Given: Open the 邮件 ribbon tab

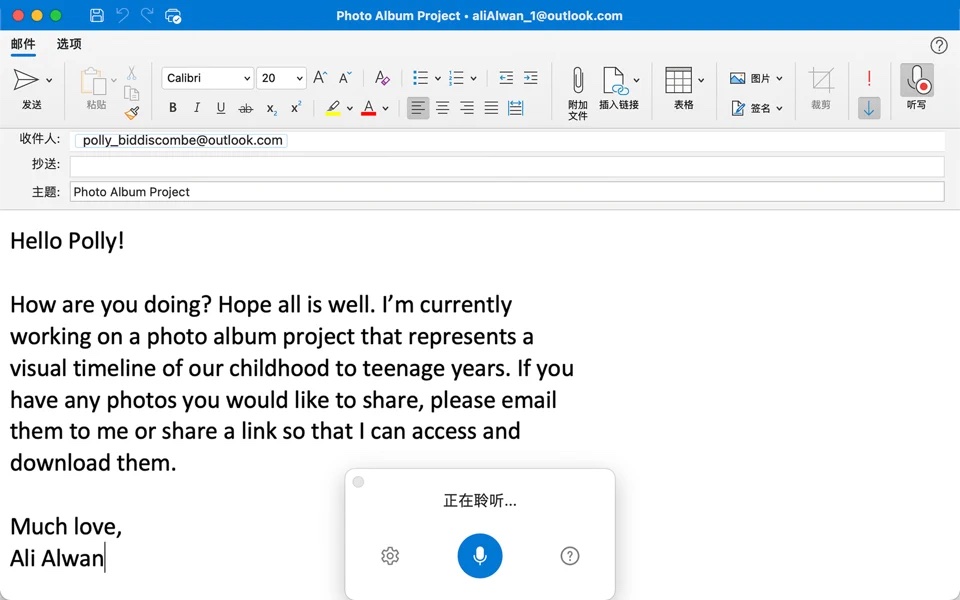Looking at the screenshot, I should click(23, 44).
